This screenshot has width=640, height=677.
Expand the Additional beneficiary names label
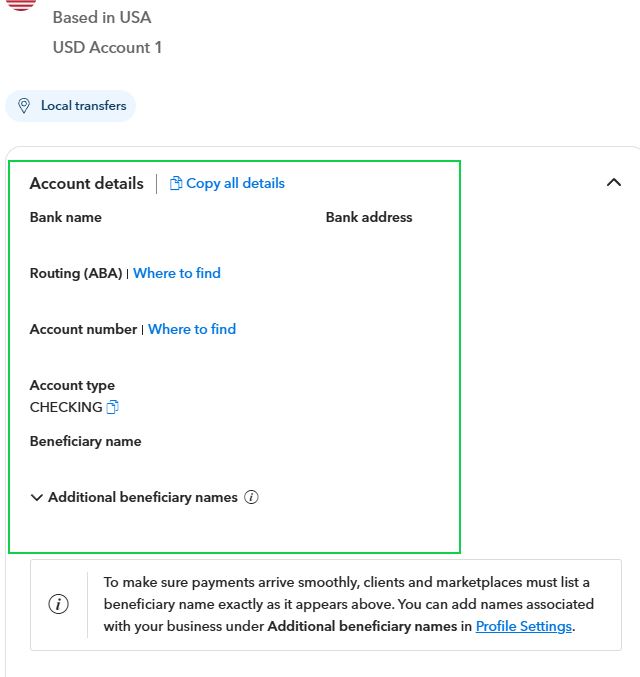pos(143,497)
